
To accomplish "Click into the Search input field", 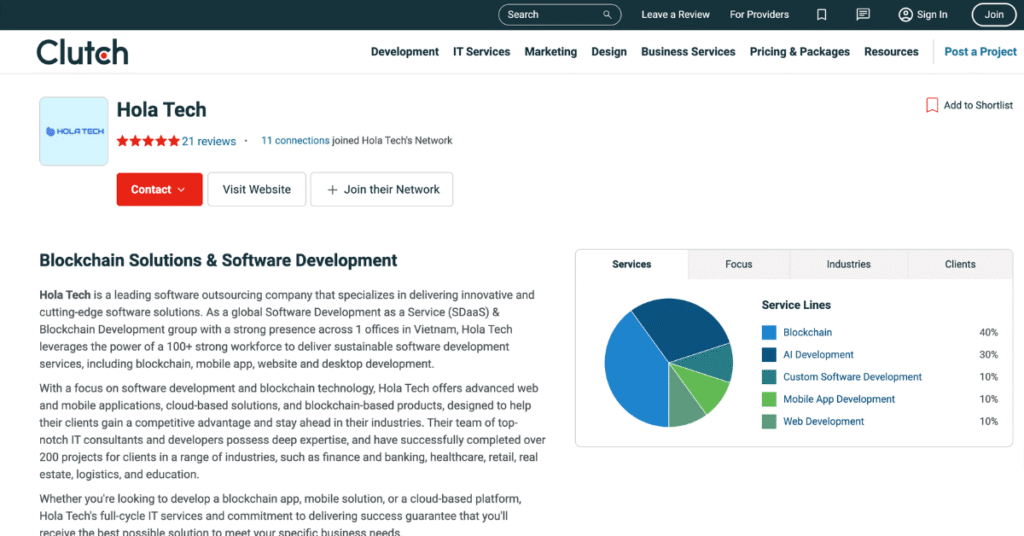I will pos(550,15).
